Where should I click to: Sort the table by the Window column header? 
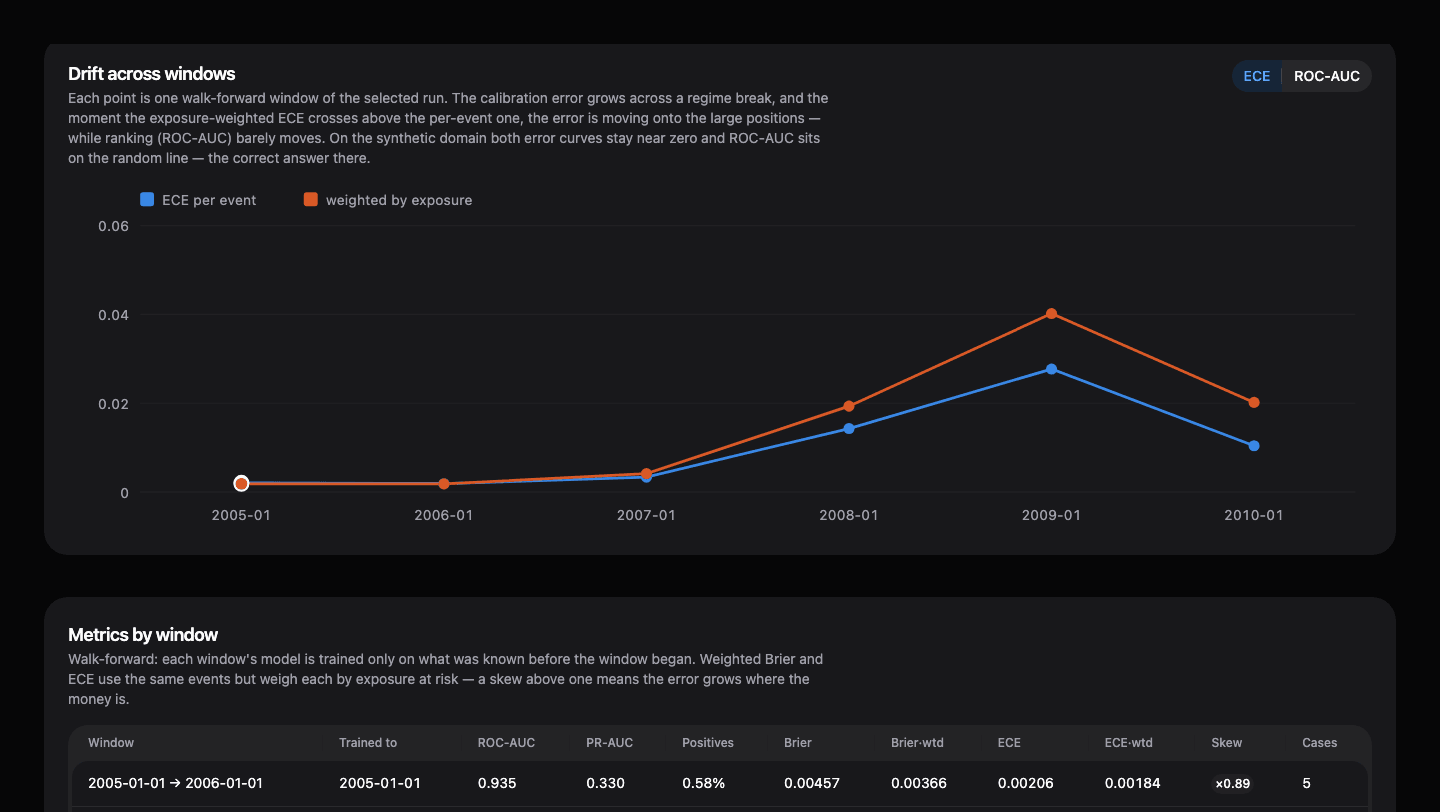pyautogui.click(x=111, y=743)
